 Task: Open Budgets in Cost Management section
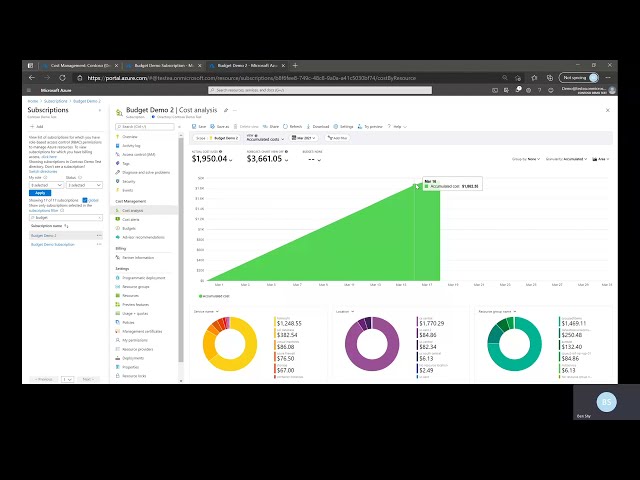click(x=129, y=229)
